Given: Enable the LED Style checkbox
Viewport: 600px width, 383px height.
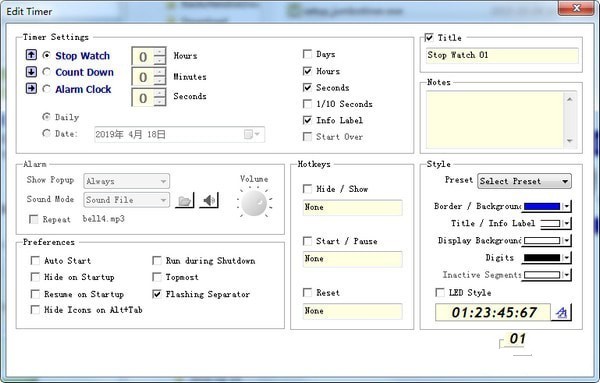Looking at the screenshot, I should [x=440, y=293].
